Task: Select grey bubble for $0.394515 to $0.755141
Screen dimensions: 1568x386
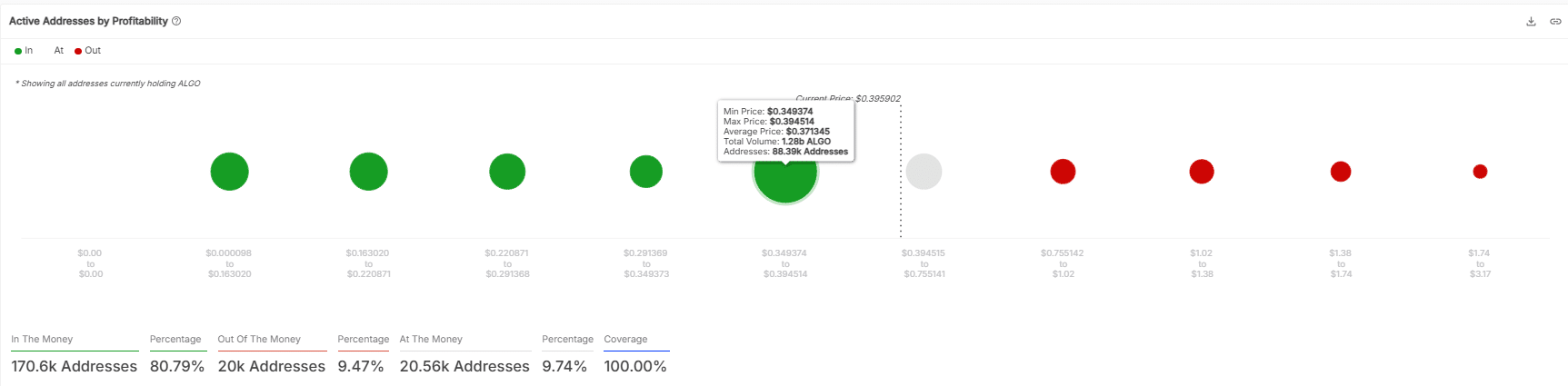Action: (924, 172)
